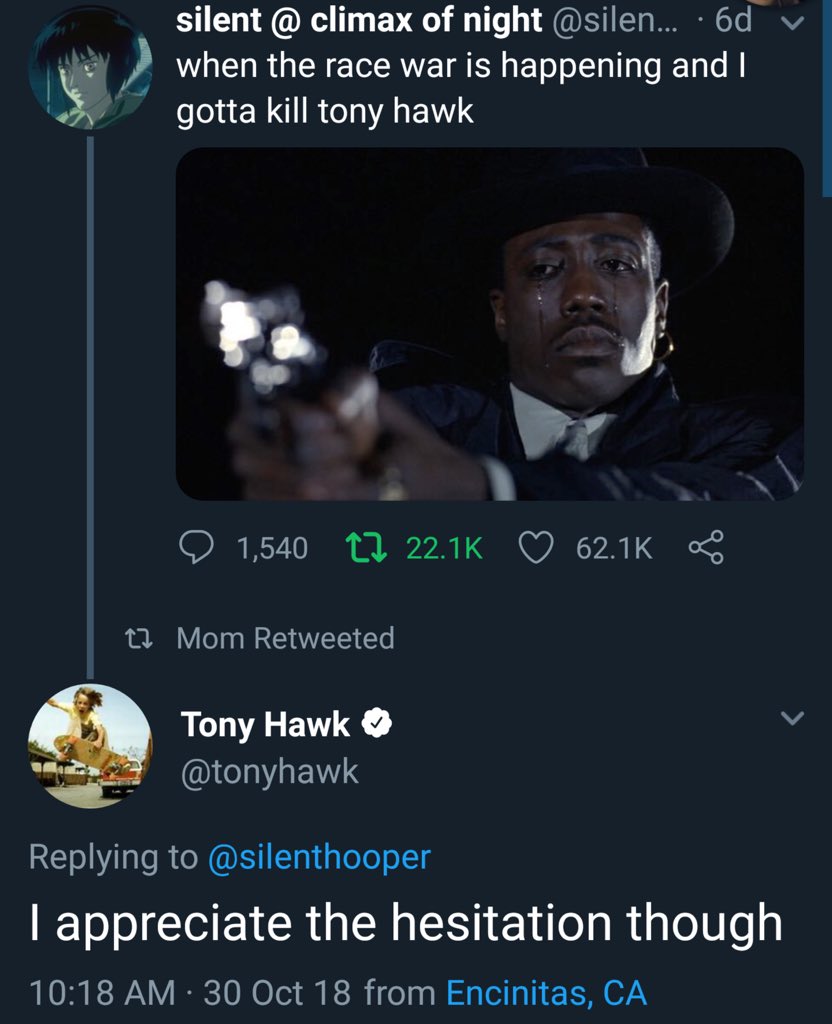Click the reply speech bubble icon
The height and width of the screenshot is (1024, 832).
point(196,547)
